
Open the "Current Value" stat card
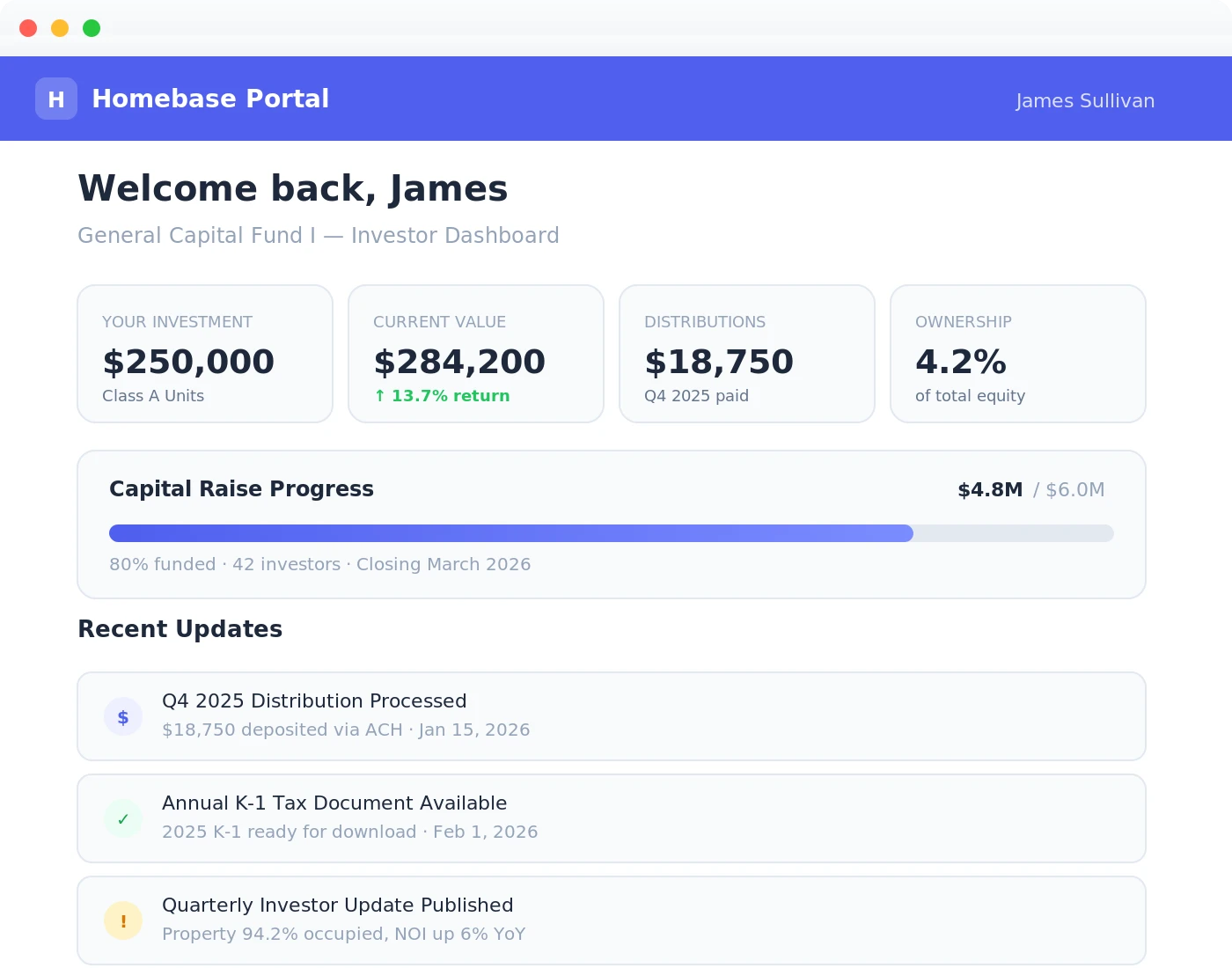tap(475, 354)
